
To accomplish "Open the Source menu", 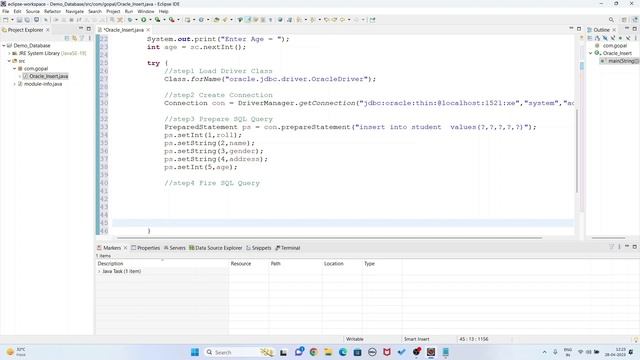I will point(33,11).
